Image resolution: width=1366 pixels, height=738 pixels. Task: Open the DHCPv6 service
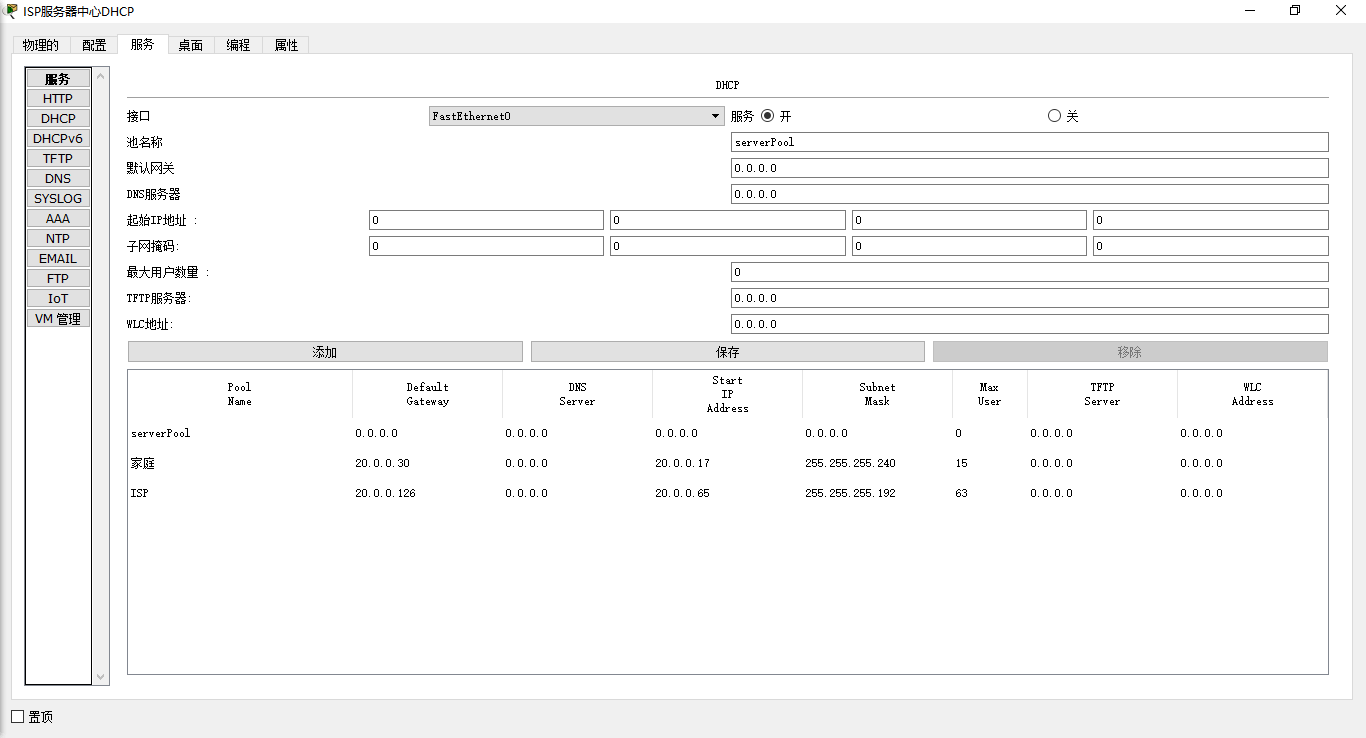click(x=58, y=138)
